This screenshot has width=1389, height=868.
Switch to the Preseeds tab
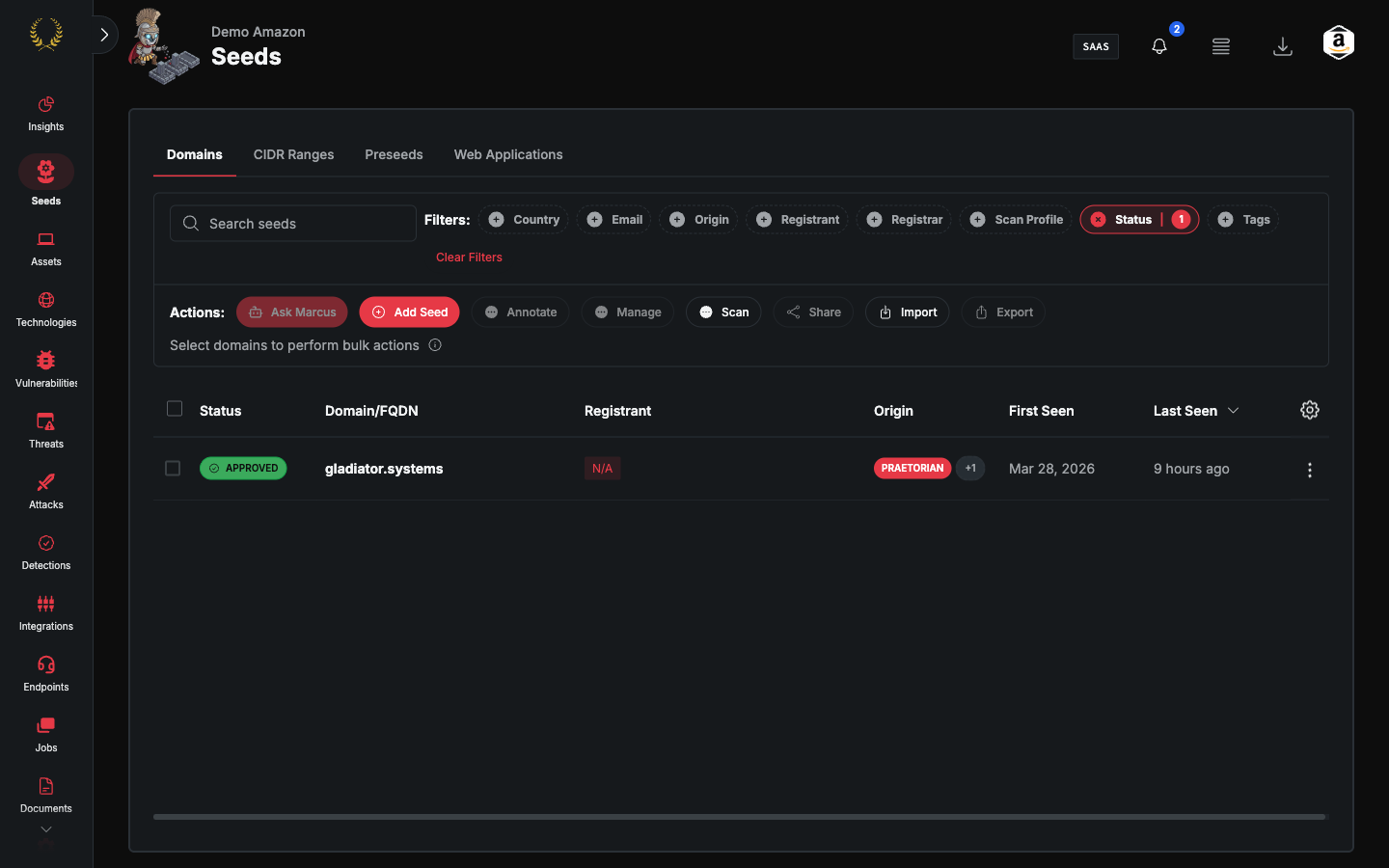click(394, 154)
